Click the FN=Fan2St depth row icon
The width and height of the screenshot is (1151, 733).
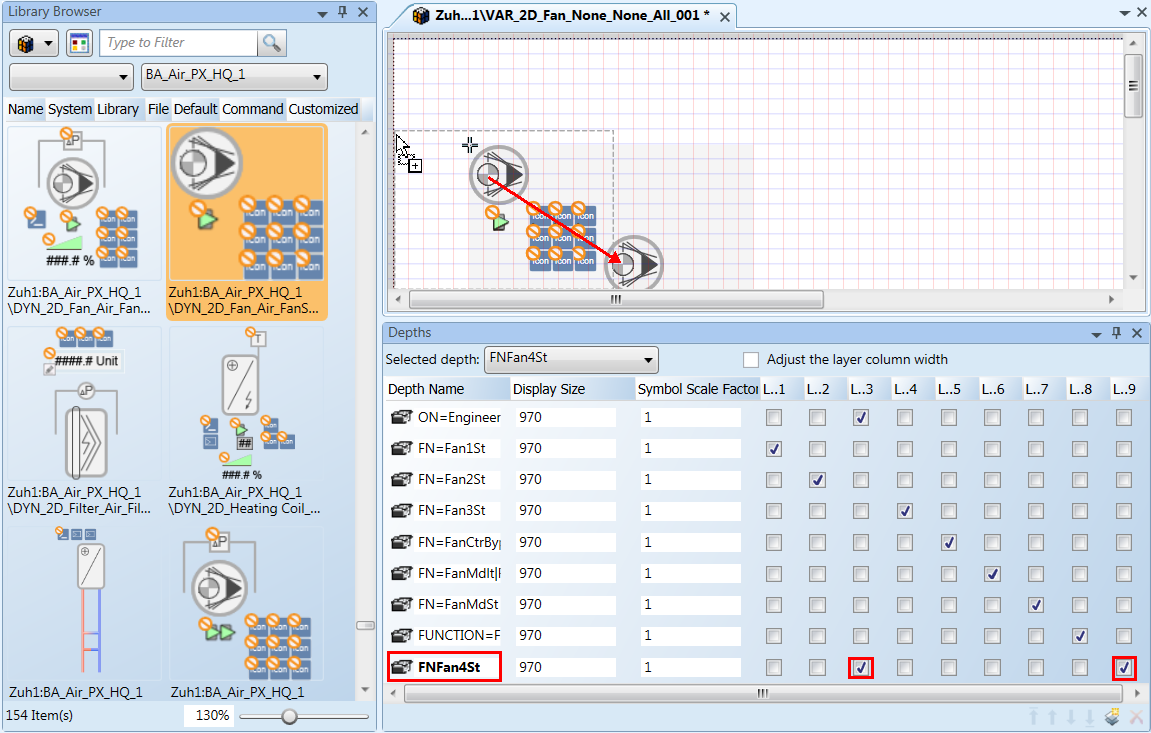pyautogui.click(x=401, y=480)
